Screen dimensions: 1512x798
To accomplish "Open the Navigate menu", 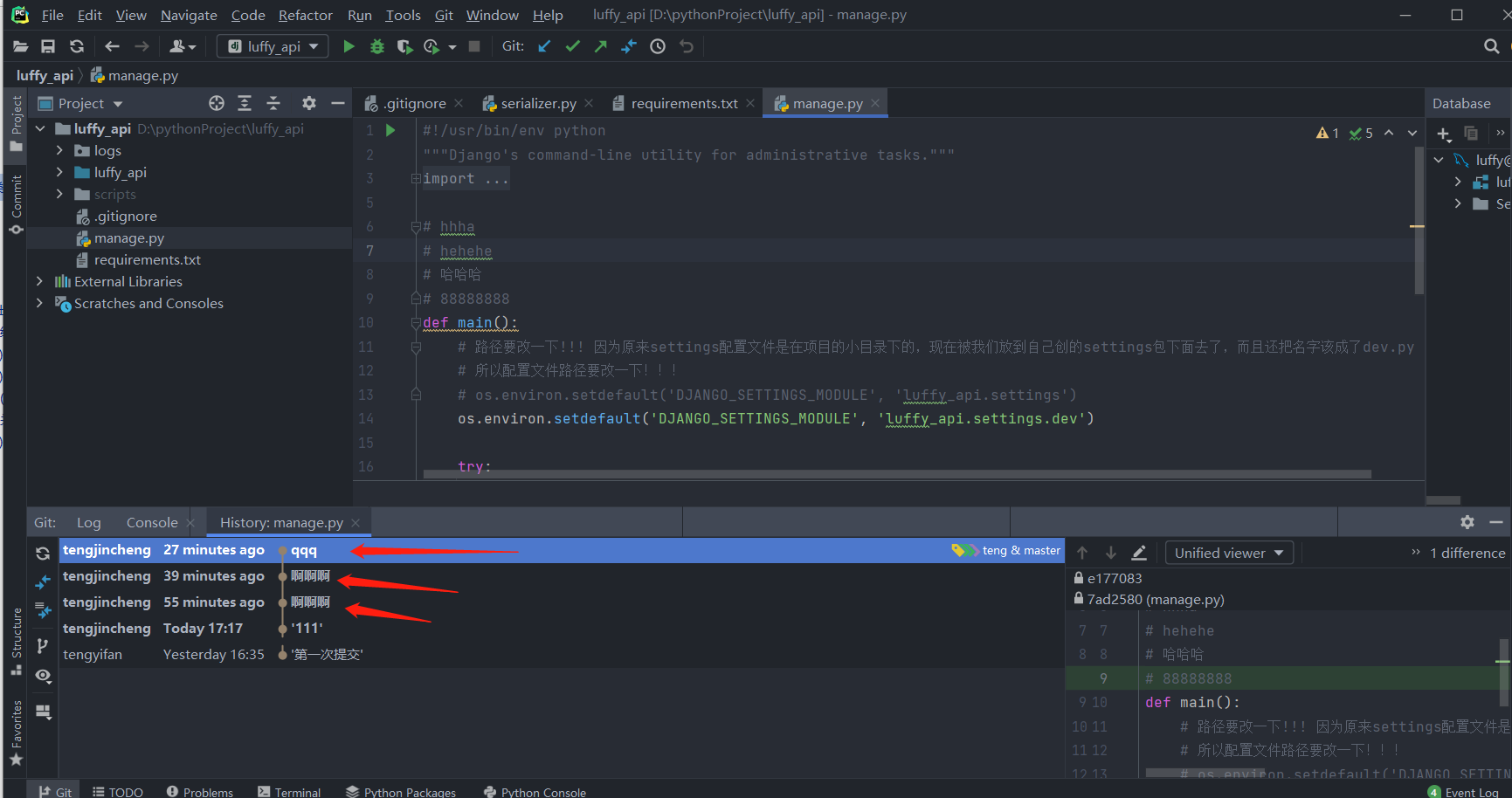I will tap(189, 15).
